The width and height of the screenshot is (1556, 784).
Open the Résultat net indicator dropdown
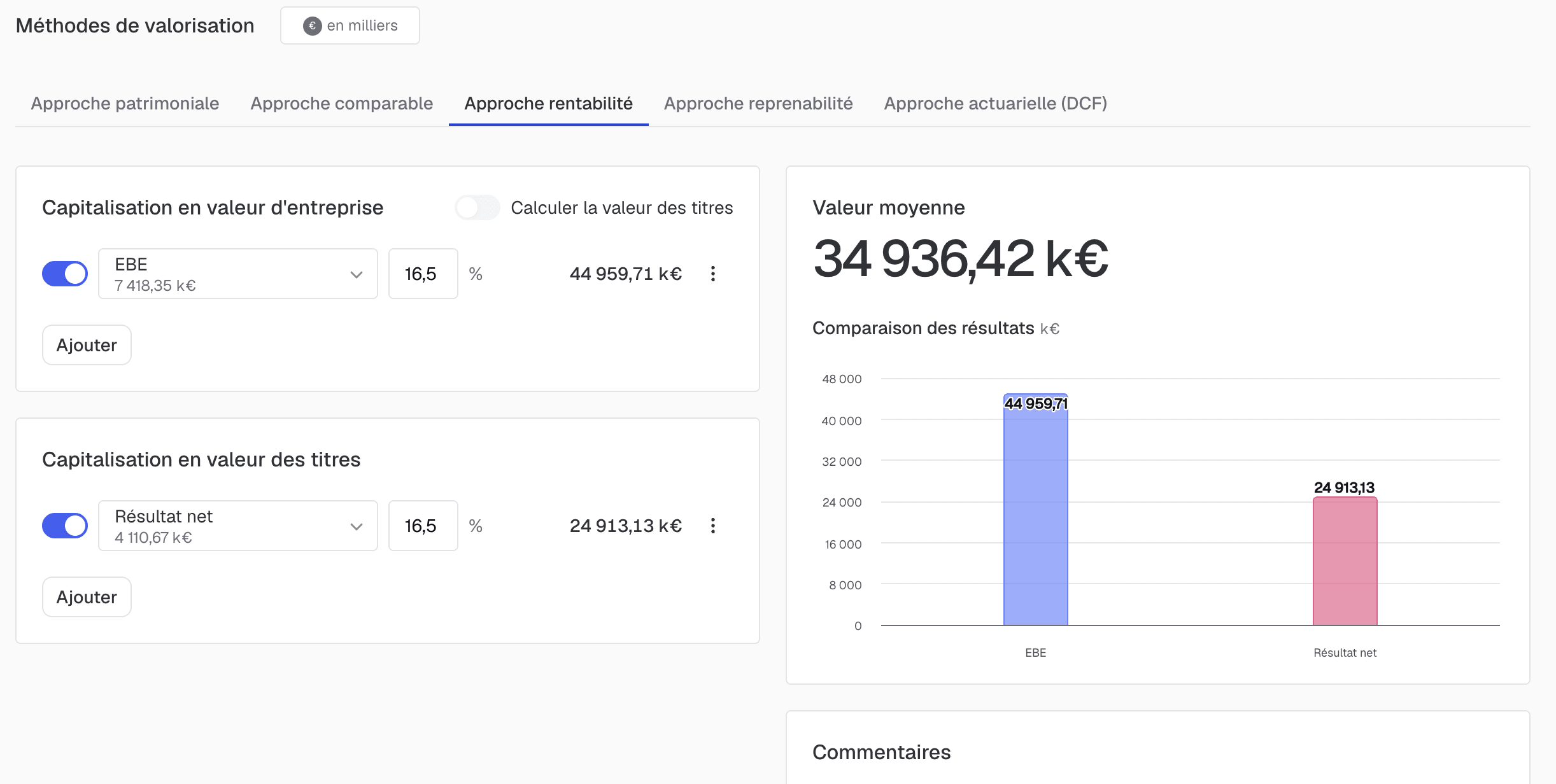point(238,526)
